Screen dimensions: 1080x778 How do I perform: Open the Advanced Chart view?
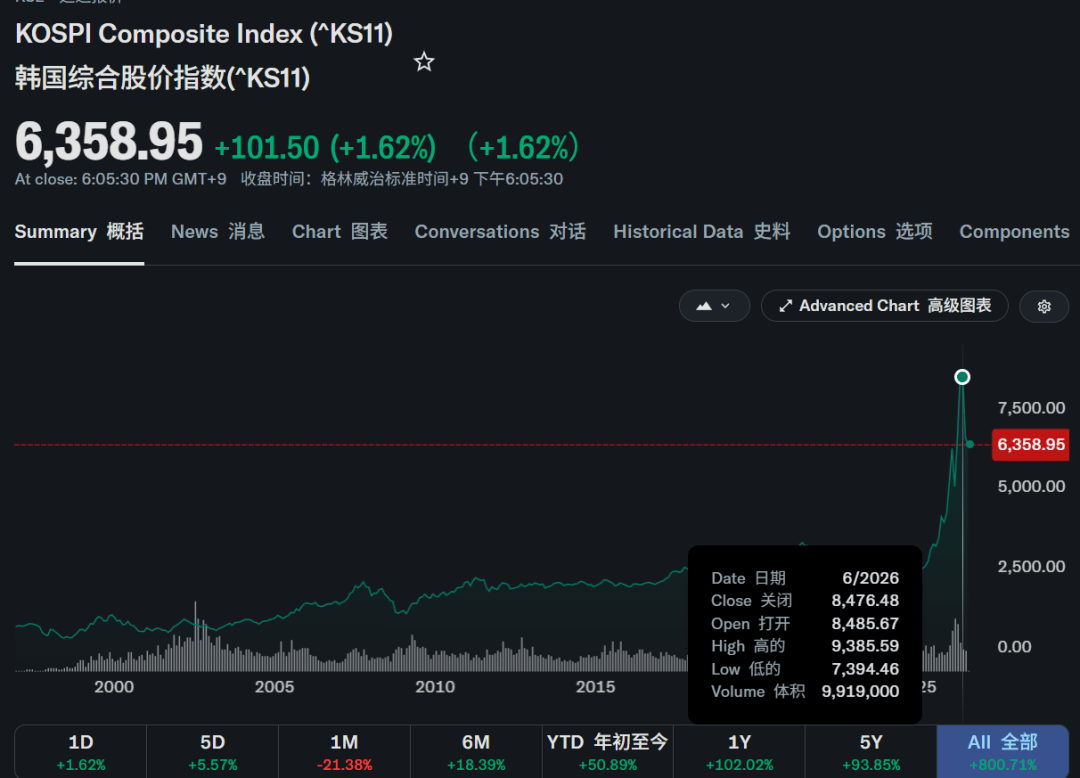click(884, 306)
